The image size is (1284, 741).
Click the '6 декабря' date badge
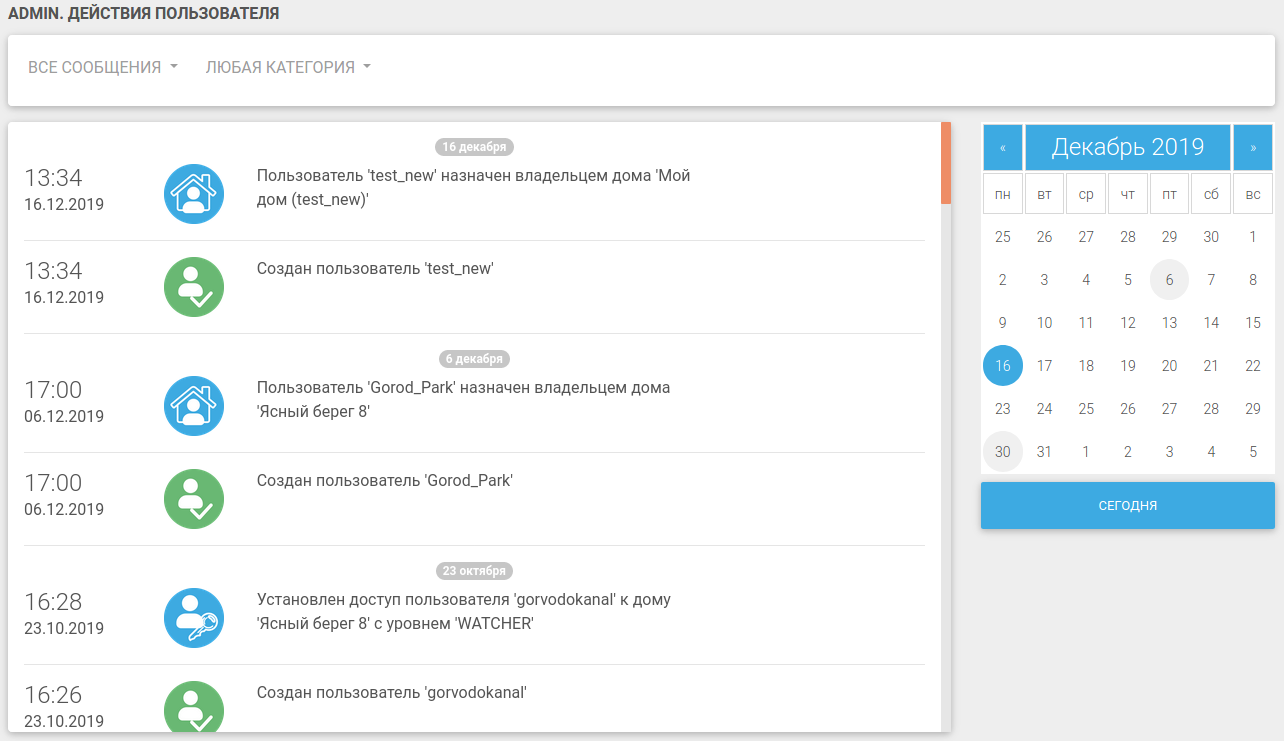pyautogui.click(x=474, y=359)
